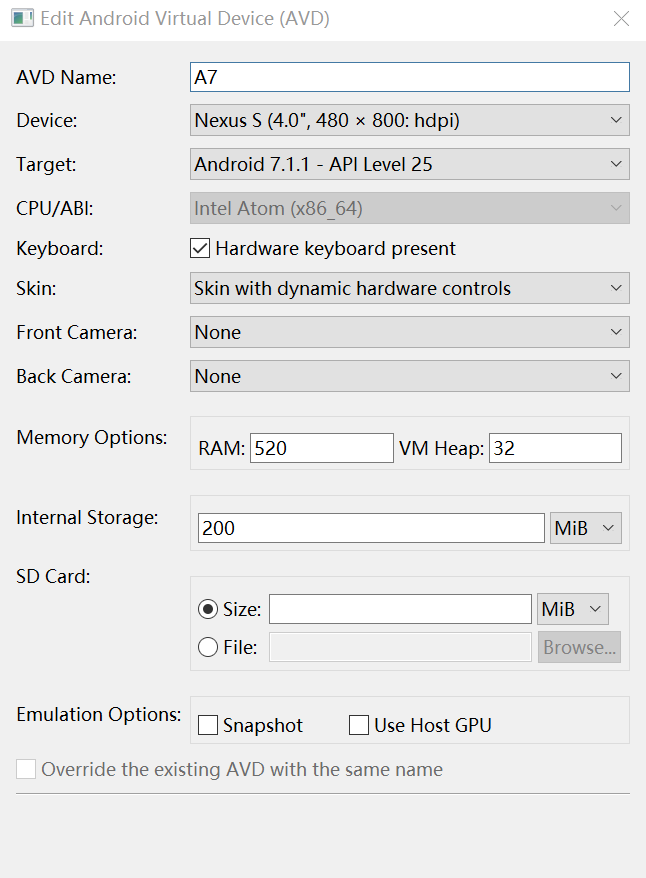This screenshot has height=878, width=646.
Task: Click the RAM input field
Action: (x=321, y=449)
